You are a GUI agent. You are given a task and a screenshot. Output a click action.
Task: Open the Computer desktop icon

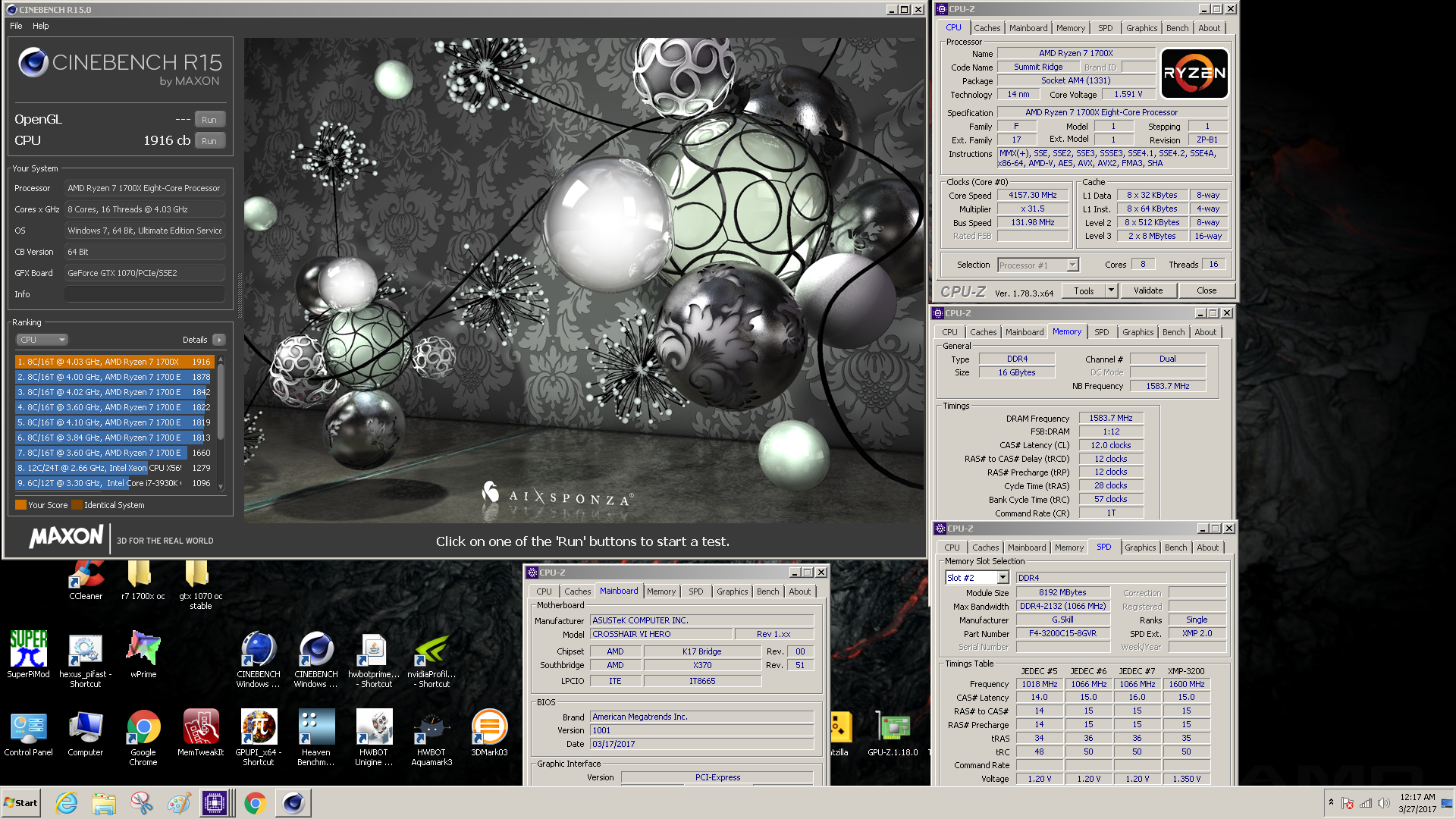click(x=85, y=733)
